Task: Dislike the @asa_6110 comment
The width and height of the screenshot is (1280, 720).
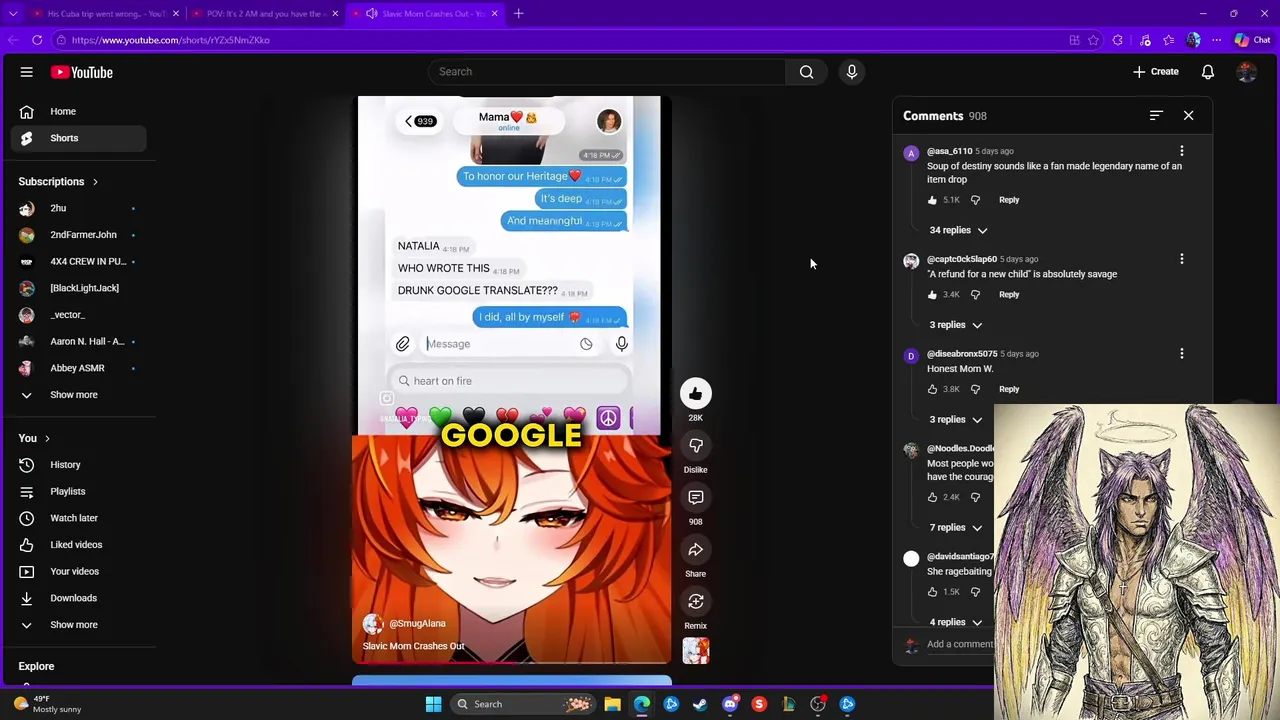Action: click(976, 200)
